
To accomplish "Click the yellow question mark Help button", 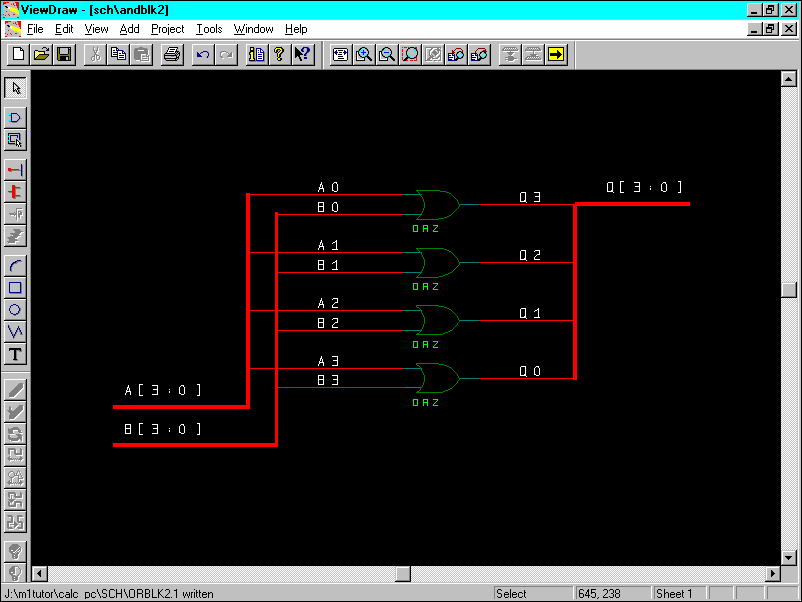I will pos(279,54).
